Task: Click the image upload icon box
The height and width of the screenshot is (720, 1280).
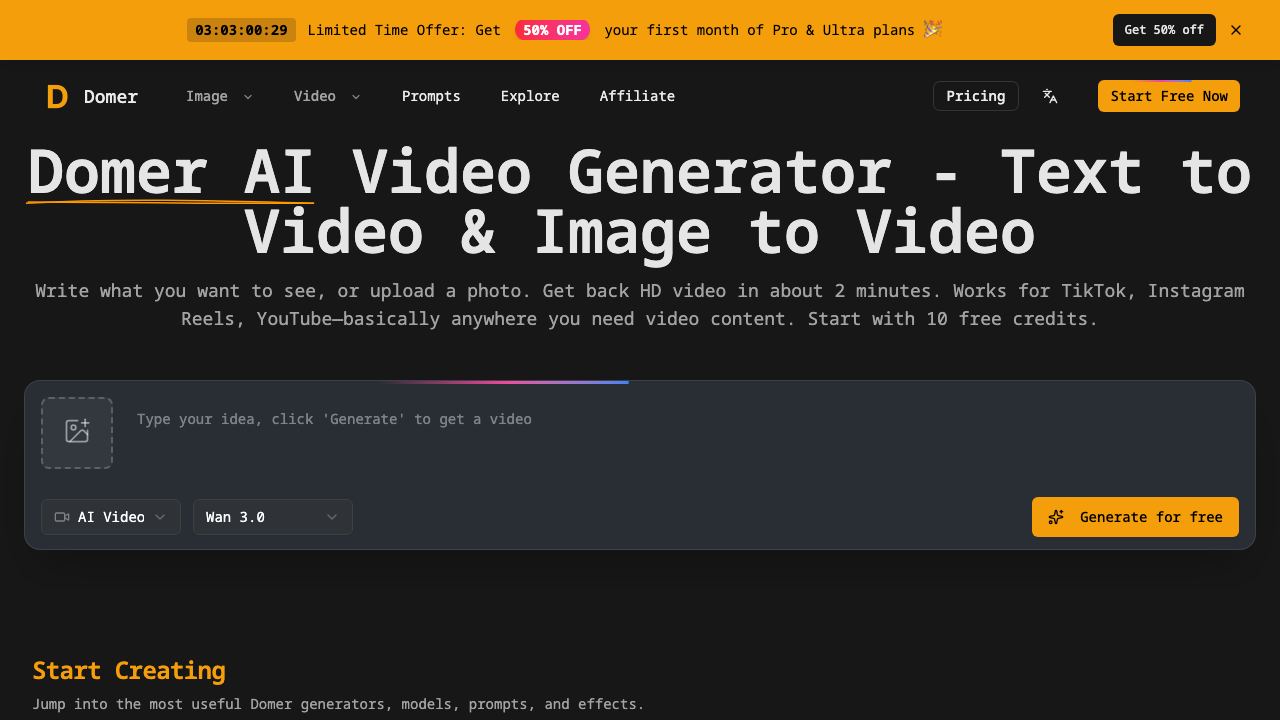Action: point(77,432)
